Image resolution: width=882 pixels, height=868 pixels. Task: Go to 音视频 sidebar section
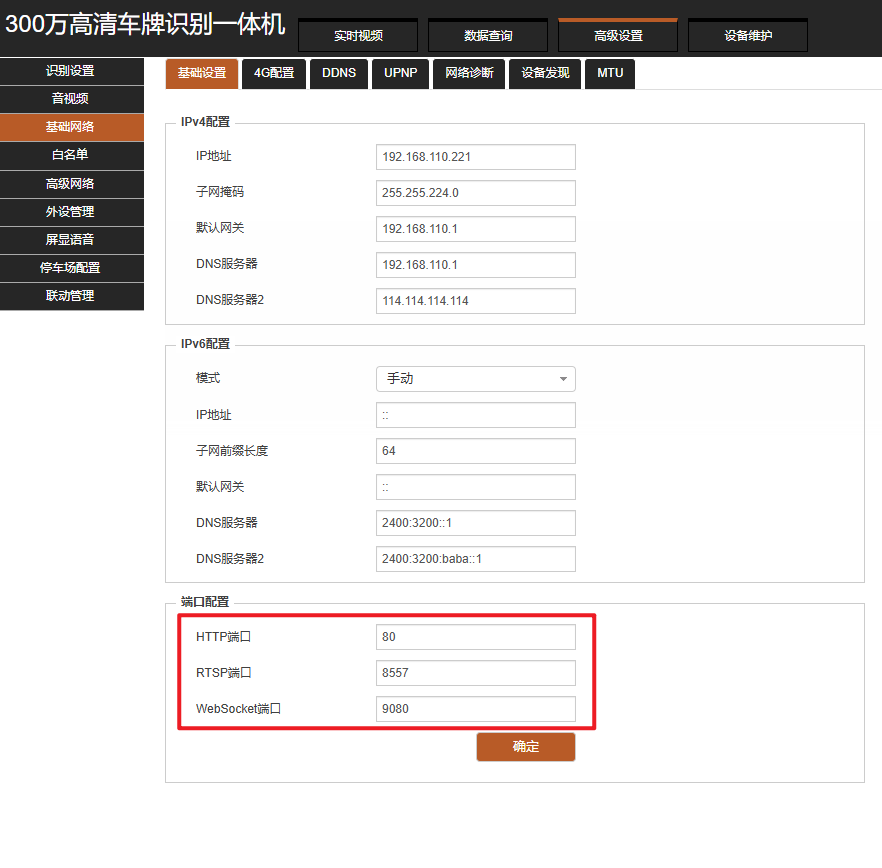(71, 99)
